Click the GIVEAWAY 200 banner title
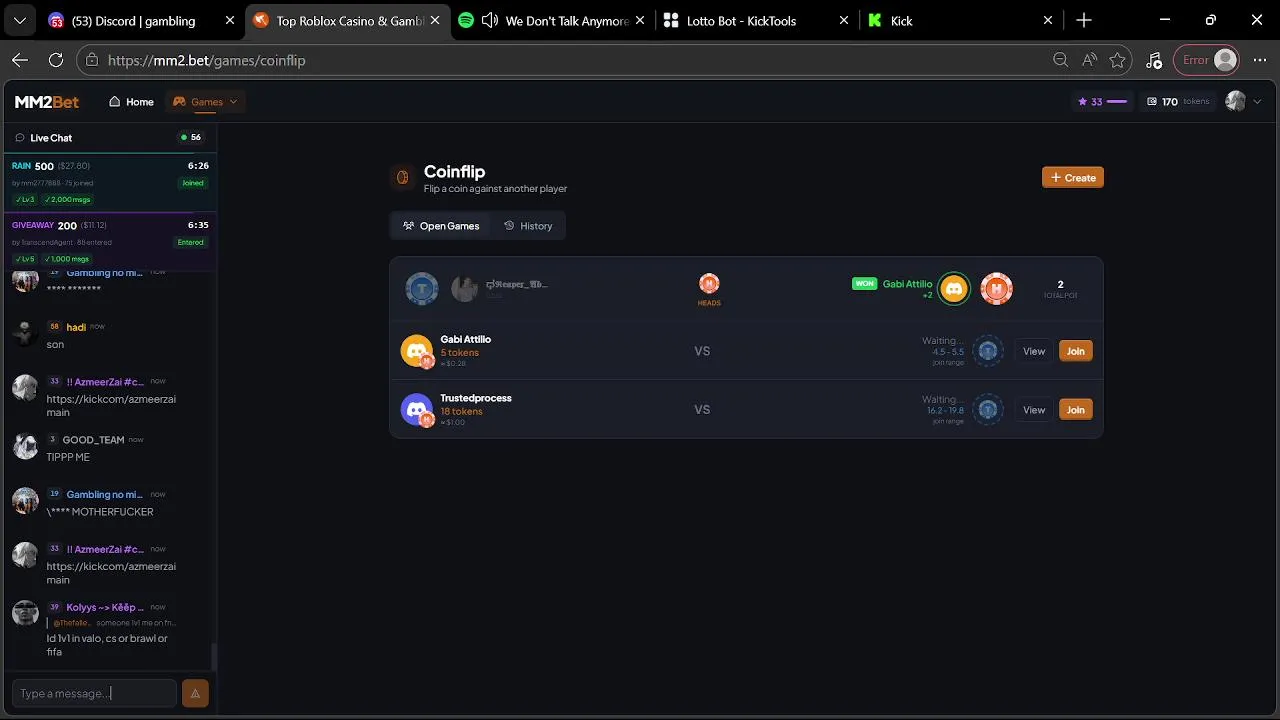Image resolution: width=1280 pixels, height=720 pixels. click(x=45, y=225)
